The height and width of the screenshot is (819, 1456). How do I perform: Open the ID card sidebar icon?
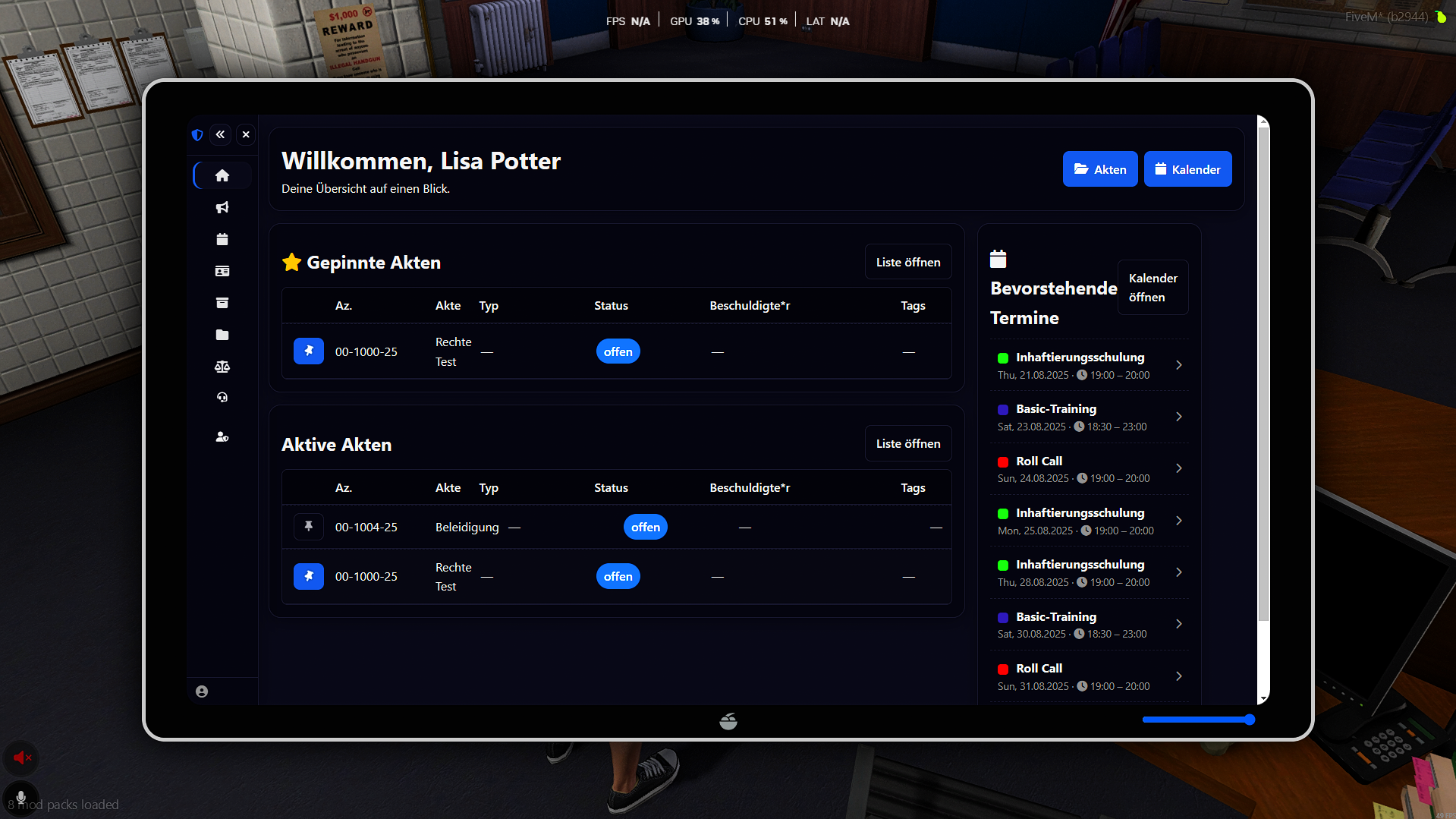pyautogui.click(x=222, y=271)
